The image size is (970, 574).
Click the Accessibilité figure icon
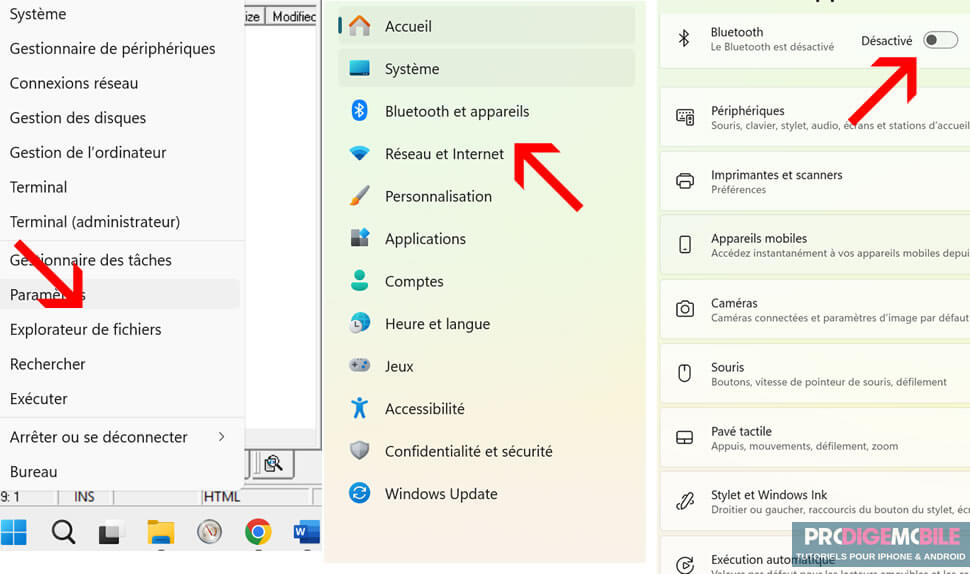point(359,408)
